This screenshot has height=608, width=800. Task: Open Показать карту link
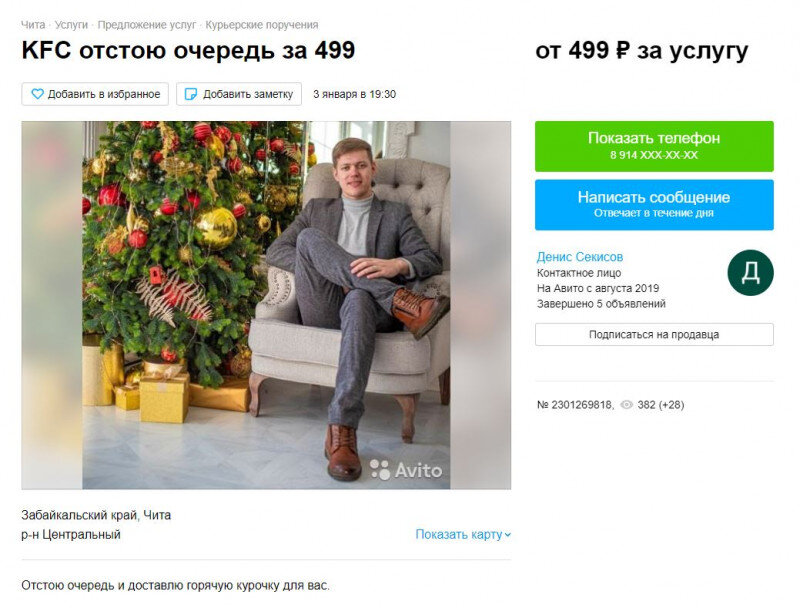[x=459, y=535]
